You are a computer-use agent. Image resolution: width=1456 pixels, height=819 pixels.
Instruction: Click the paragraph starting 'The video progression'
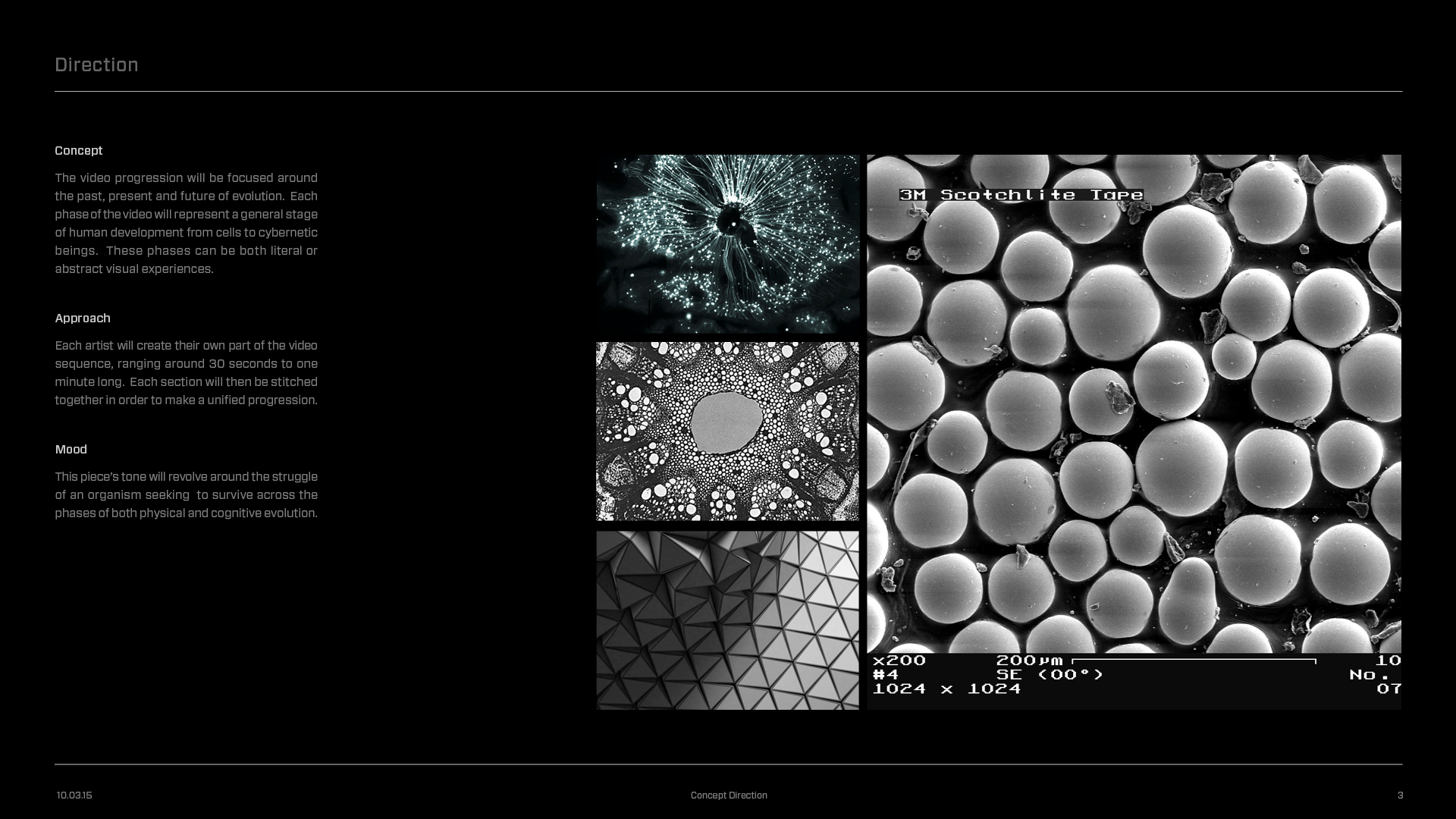pyautogui.click(x=187, y=224)
